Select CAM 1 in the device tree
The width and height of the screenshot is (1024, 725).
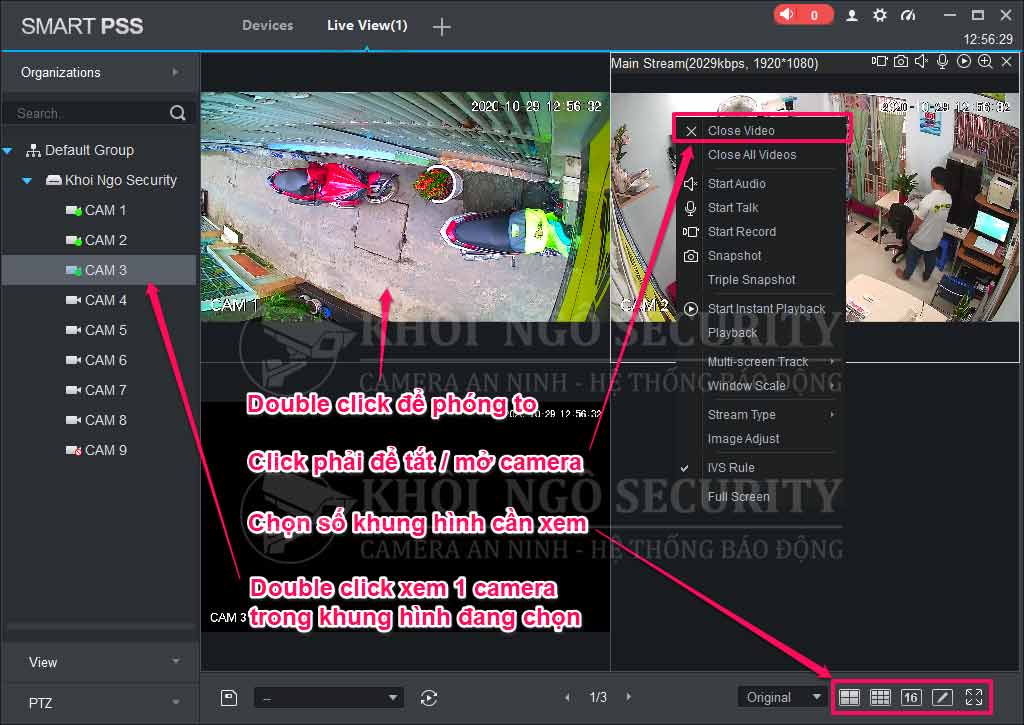pyautogui.click(x=99, y=210)
